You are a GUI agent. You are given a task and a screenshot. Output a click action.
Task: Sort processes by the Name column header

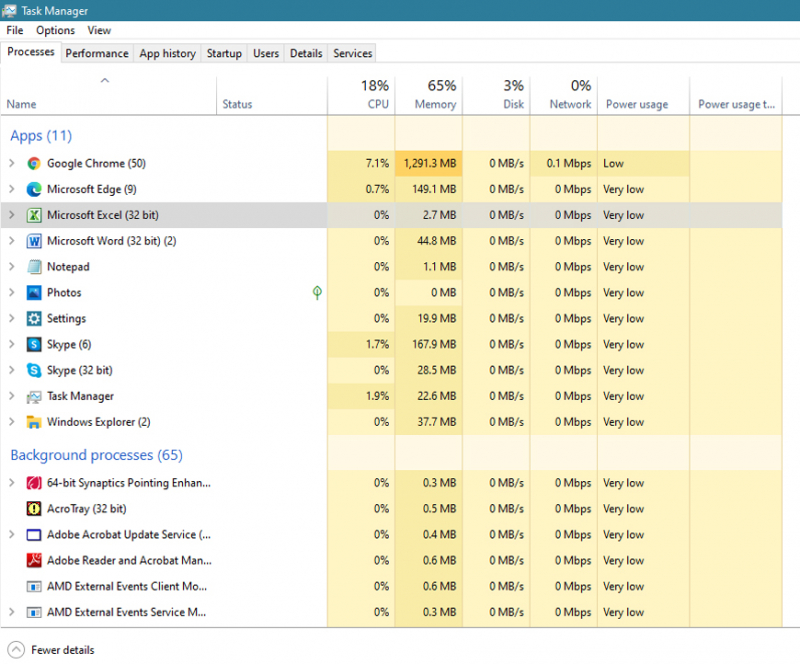point(109,95)
